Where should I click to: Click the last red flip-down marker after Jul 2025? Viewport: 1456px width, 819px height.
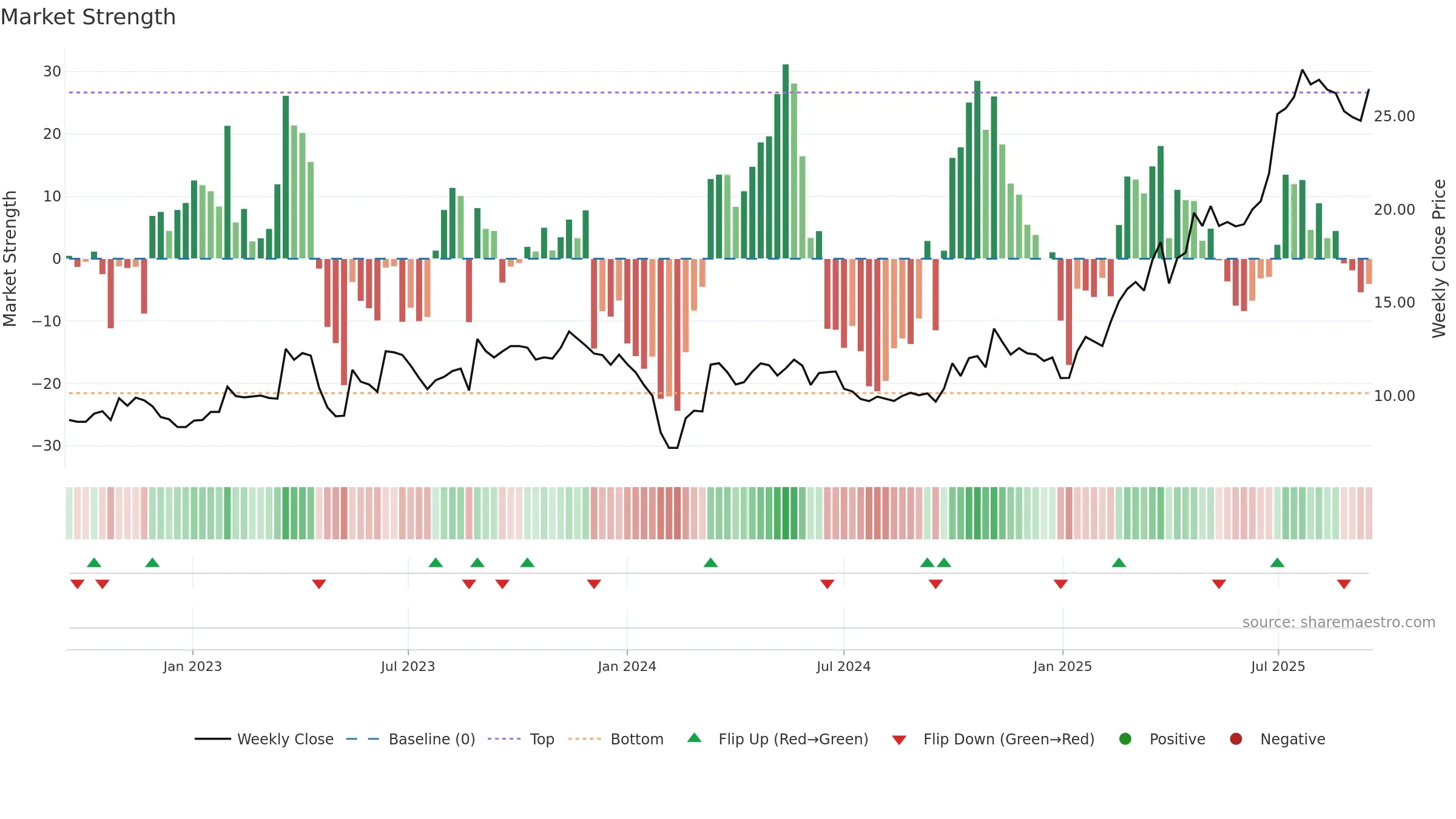pyautogui.click(x=1344, y=584)
